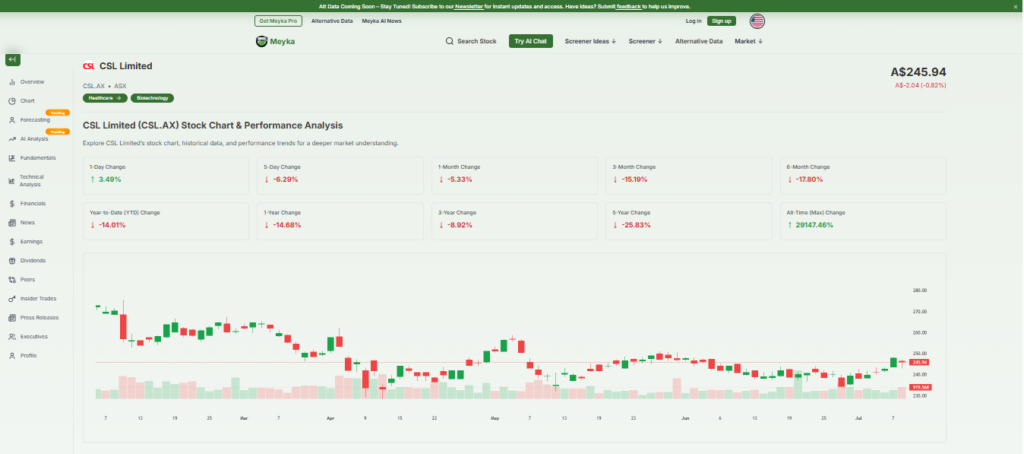Open the Market dropdown menu

click(x=748, y=41)
